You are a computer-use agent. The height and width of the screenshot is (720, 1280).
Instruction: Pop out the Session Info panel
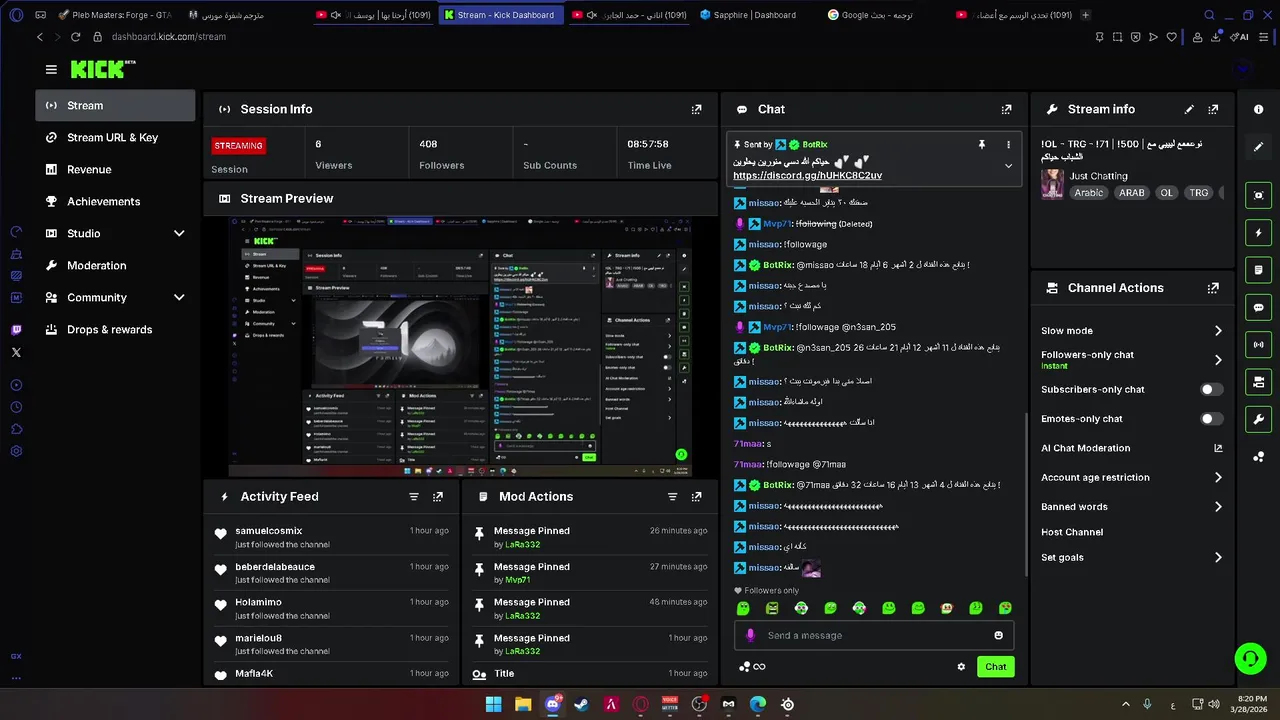coord(697,109)
